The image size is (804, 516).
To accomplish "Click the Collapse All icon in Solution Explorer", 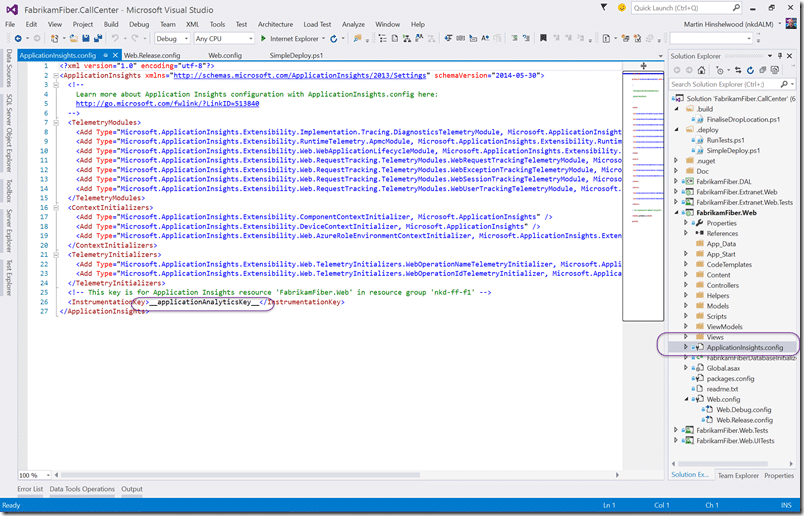I will pos(762,70).
